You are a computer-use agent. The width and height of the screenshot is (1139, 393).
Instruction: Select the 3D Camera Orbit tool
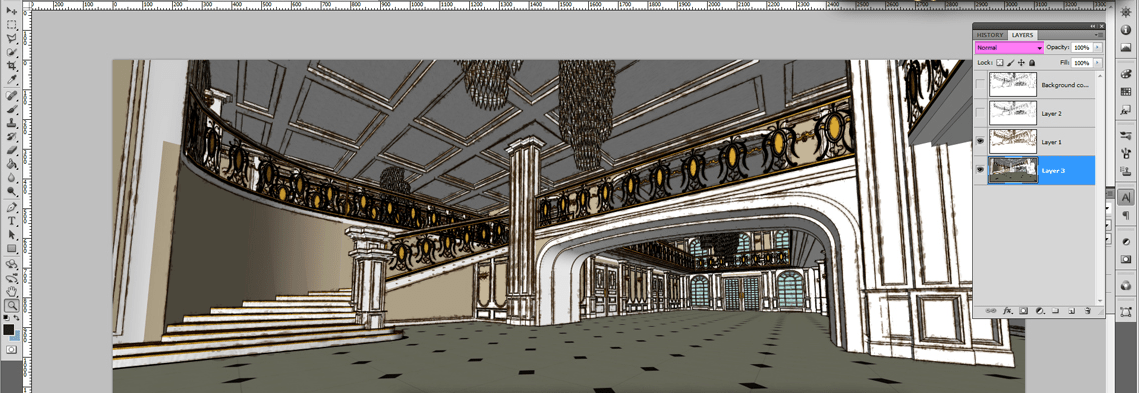pyautogui.click(x=12, y=278)
